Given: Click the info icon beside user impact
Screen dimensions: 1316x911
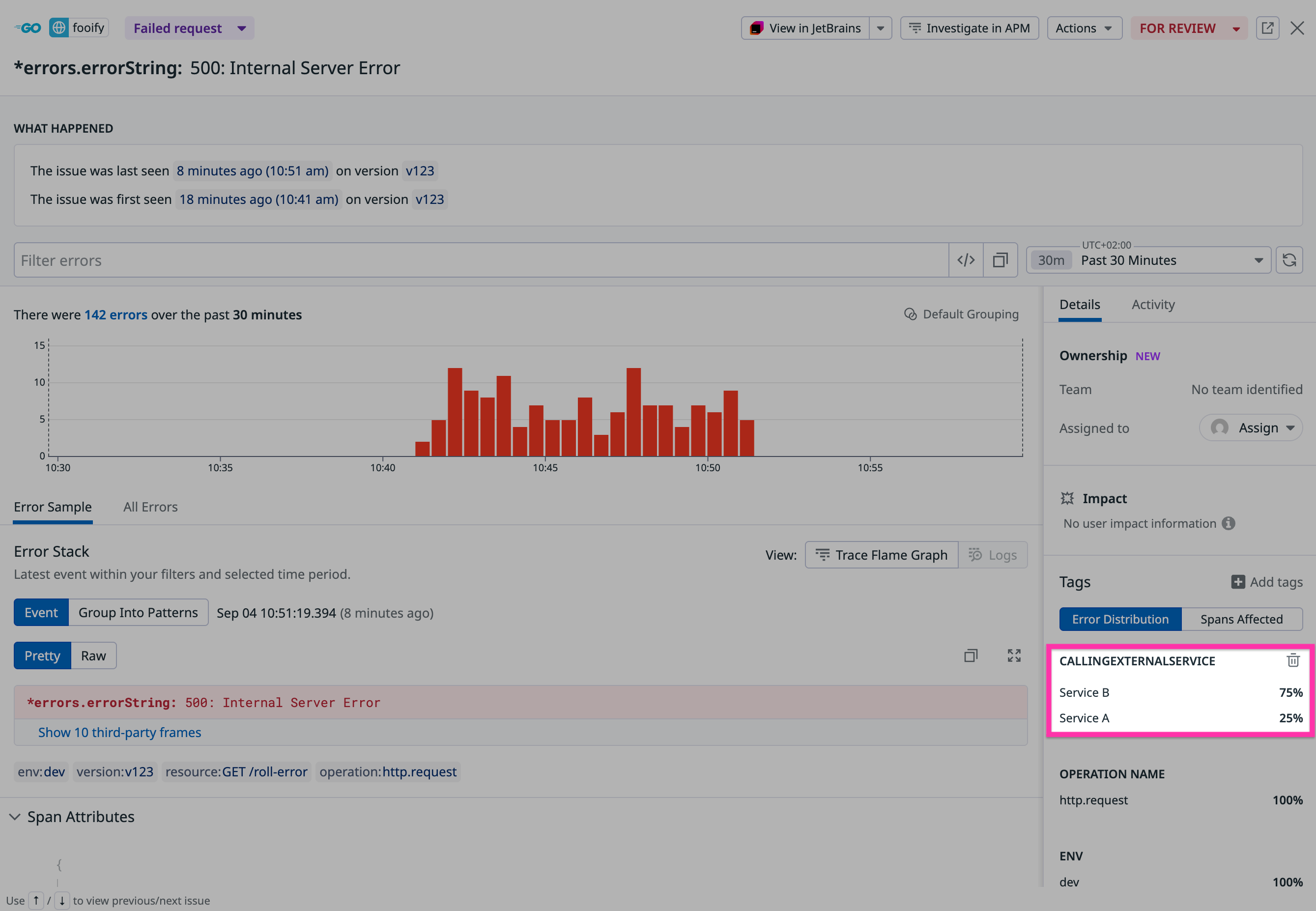Looking at the screenshot, I should [1228, 523].
